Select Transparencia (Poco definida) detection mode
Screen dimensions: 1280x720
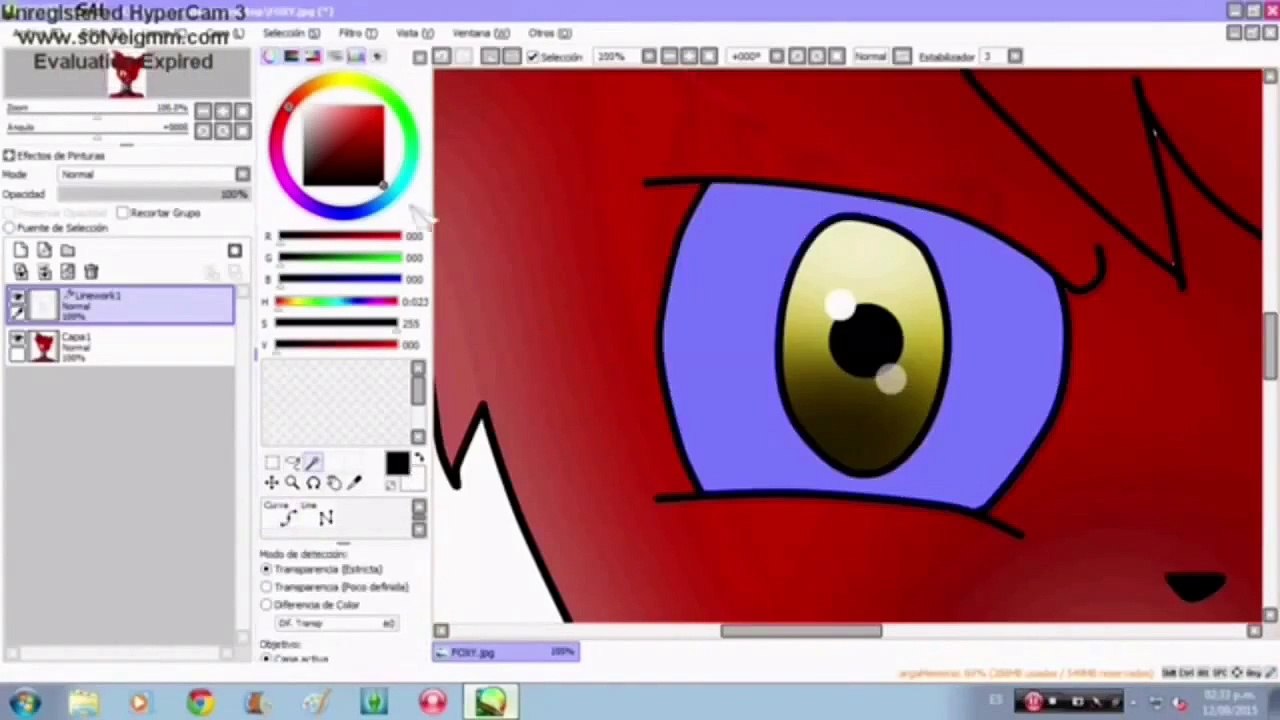[266, 587]
